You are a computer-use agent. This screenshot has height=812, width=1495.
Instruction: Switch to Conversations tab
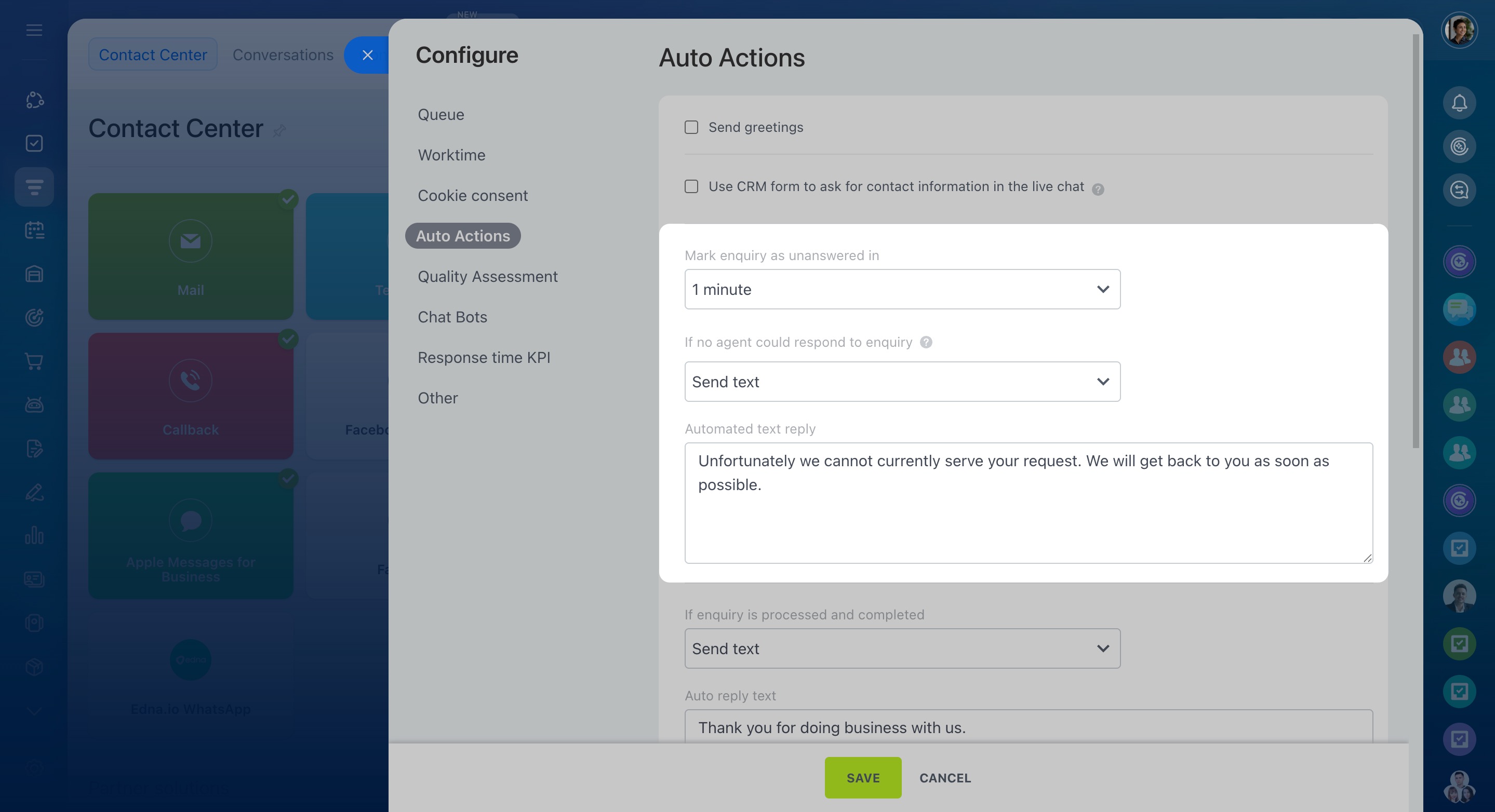[283, 55]
